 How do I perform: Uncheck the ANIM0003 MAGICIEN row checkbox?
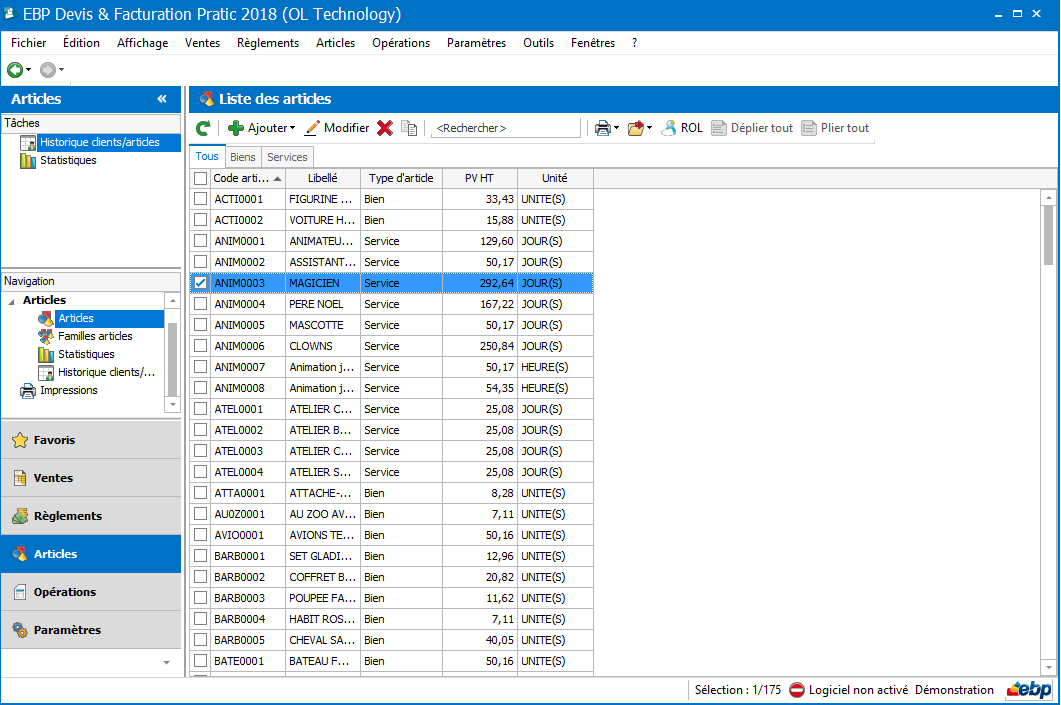tap(200, 282)
